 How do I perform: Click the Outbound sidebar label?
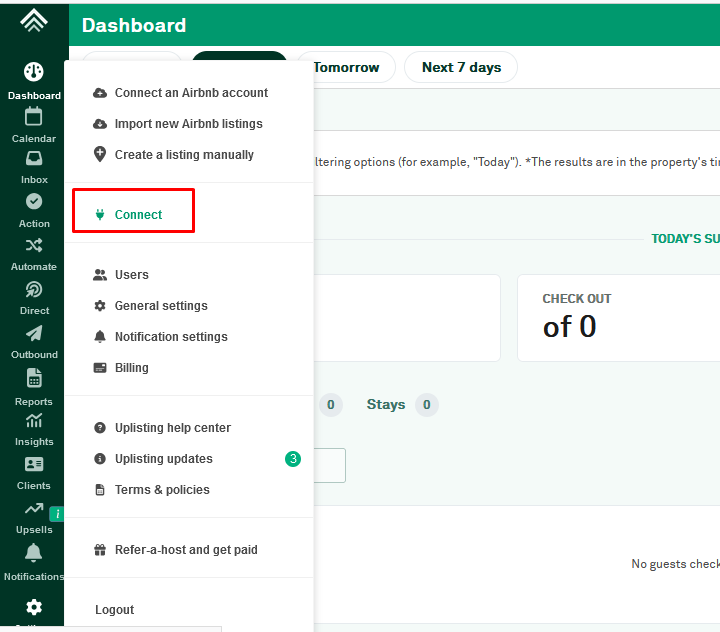click(x=34, y=355)
